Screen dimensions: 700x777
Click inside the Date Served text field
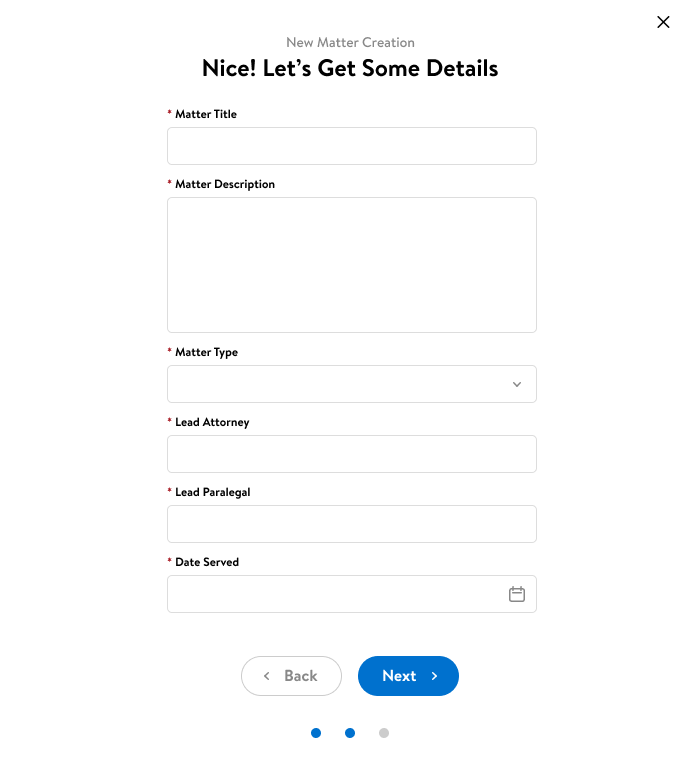tap(335, 594)
